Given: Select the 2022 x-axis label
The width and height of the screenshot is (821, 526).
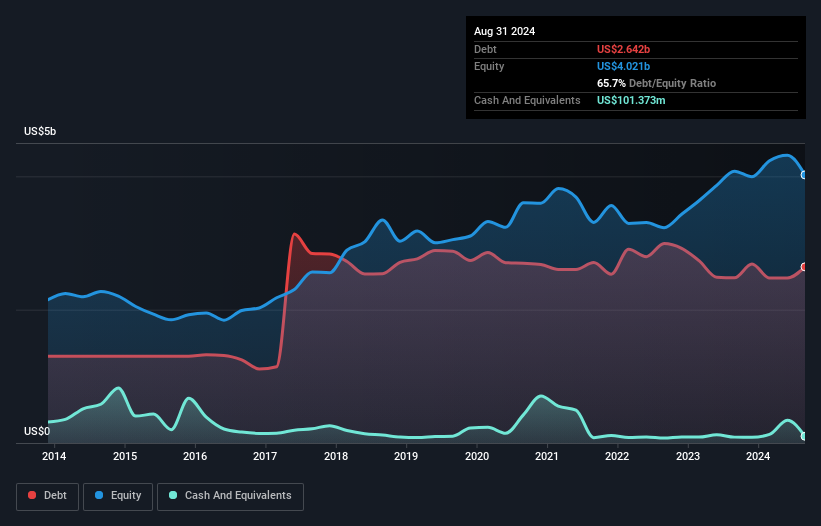Looking at the screenshot, I should 617,456.
